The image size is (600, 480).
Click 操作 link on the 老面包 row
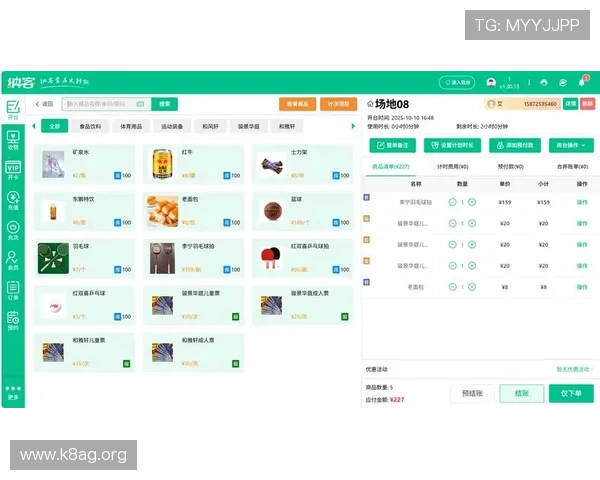pyautogui.click(x=582, y=287)
